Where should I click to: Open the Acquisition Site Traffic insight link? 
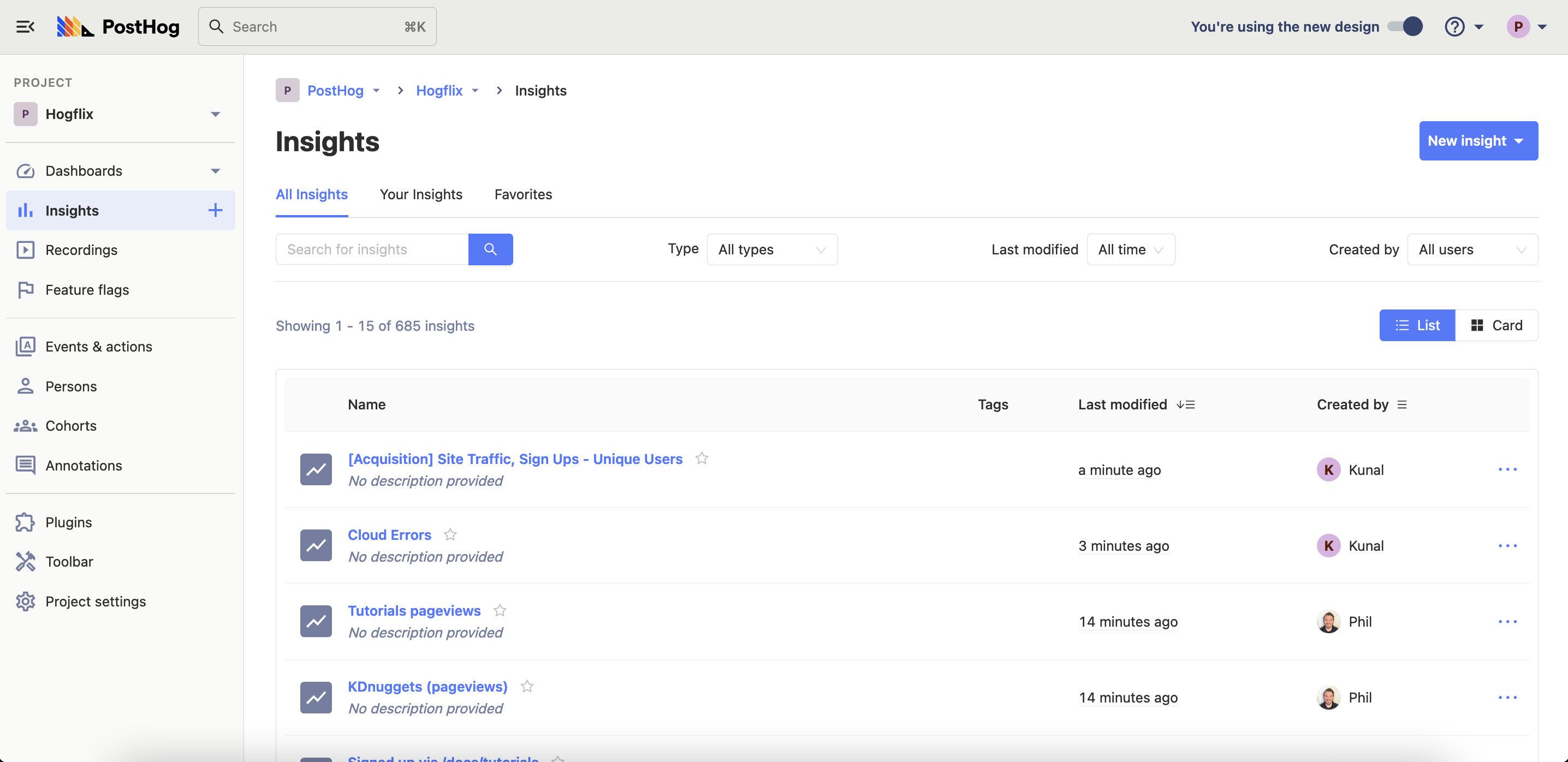click(x=515, y=459)
